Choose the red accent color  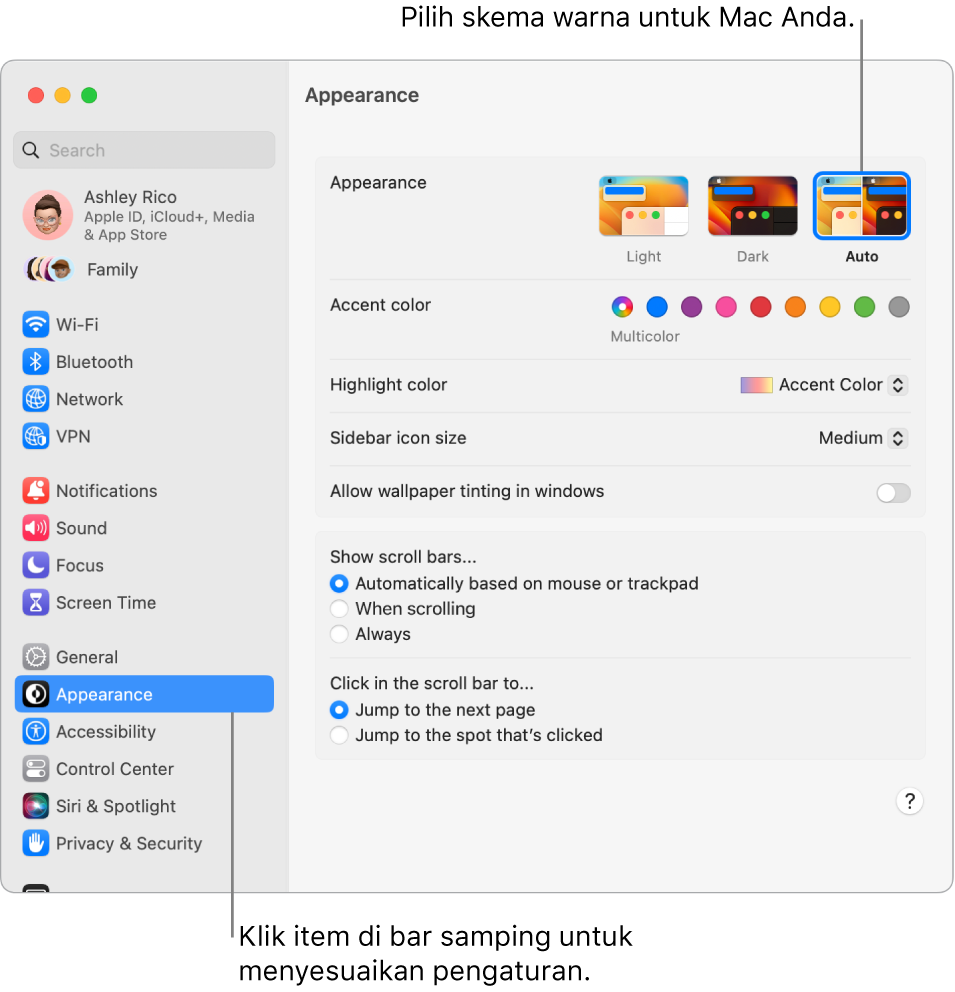coord(761,307)
